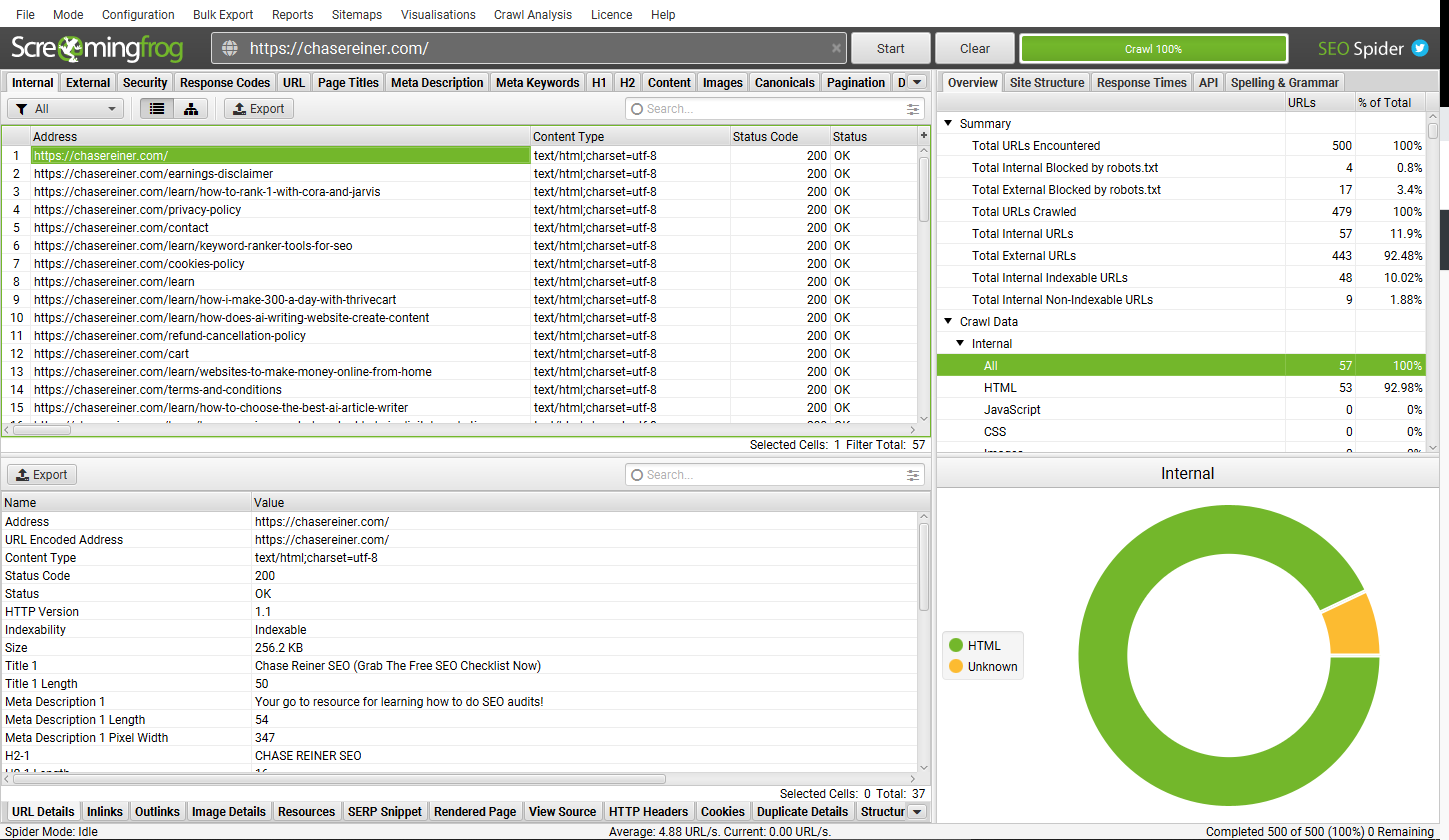Screen dimensions: 1449x840
Task: Open the HTTP Headers tab
Action: click(x=649, y=811)
